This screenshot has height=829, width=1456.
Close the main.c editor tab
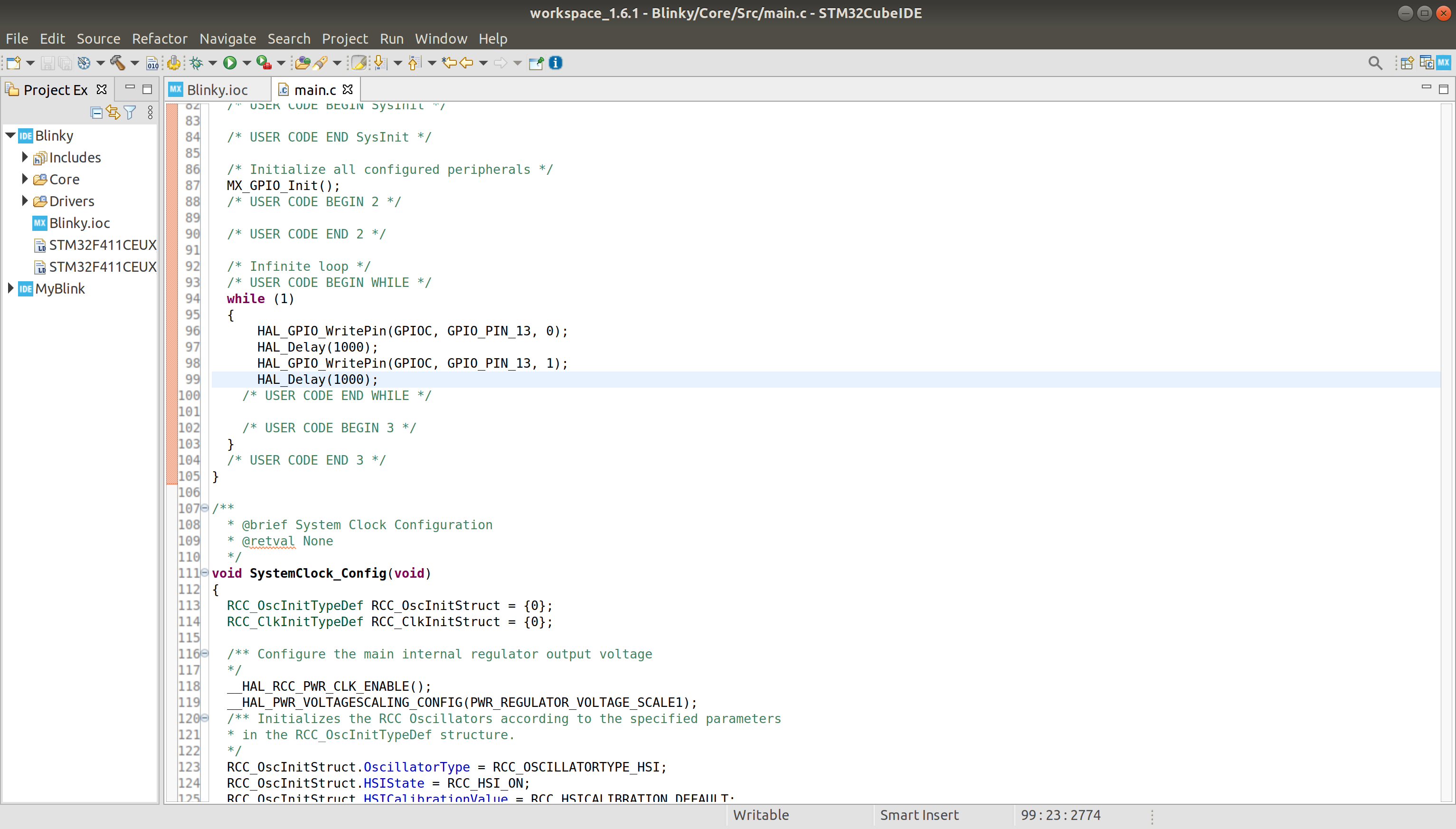[x=348, y=89]
